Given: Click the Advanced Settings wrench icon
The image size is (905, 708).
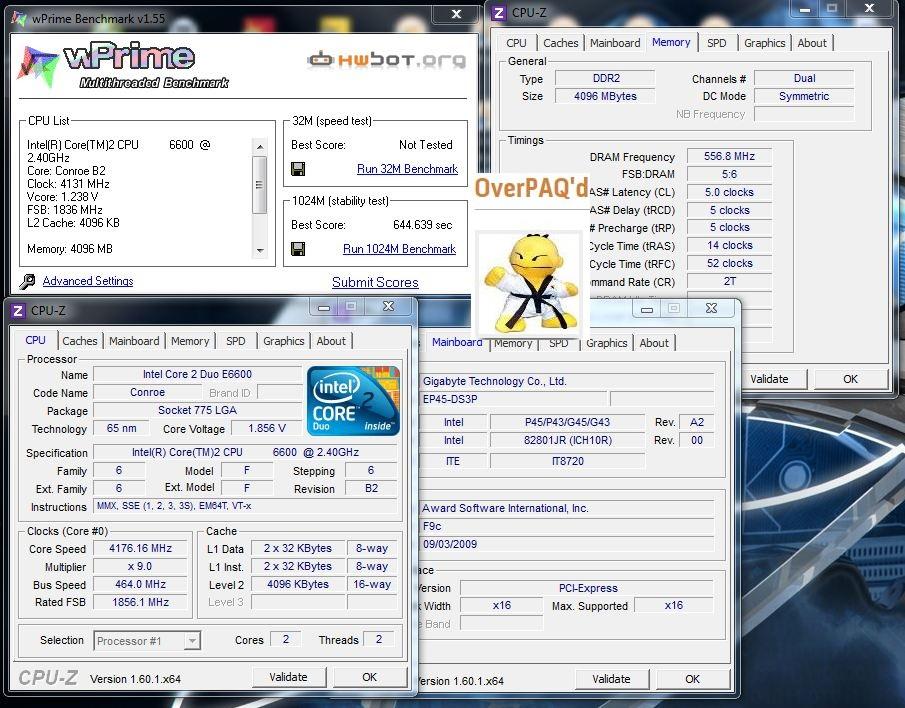Looking at the screenshot, I should 27,281.
